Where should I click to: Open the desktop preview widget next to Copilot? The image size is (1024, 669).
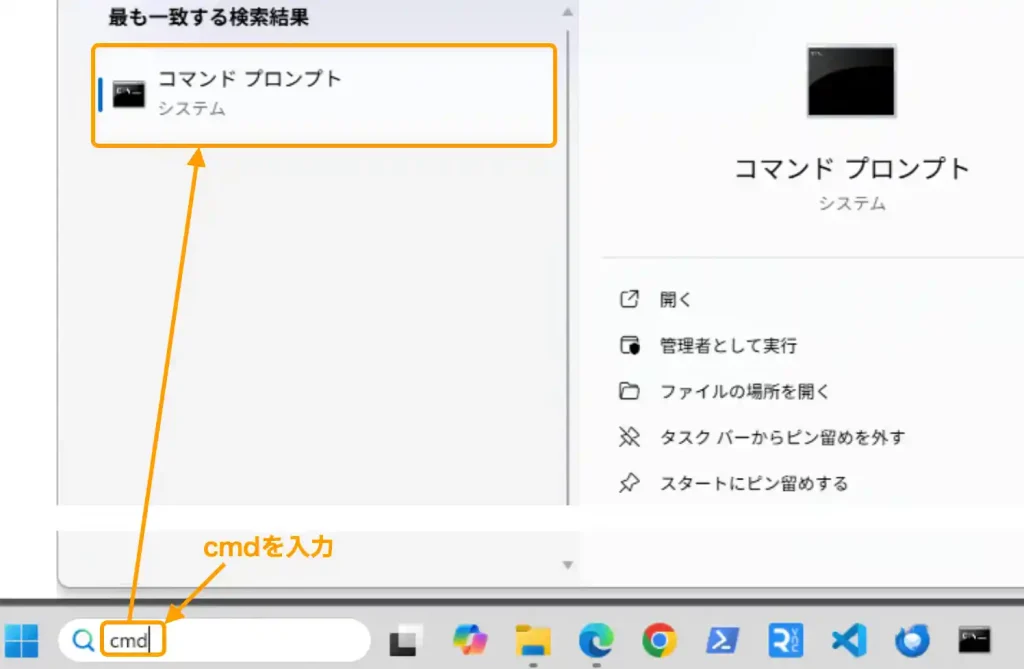pos(405,641)
